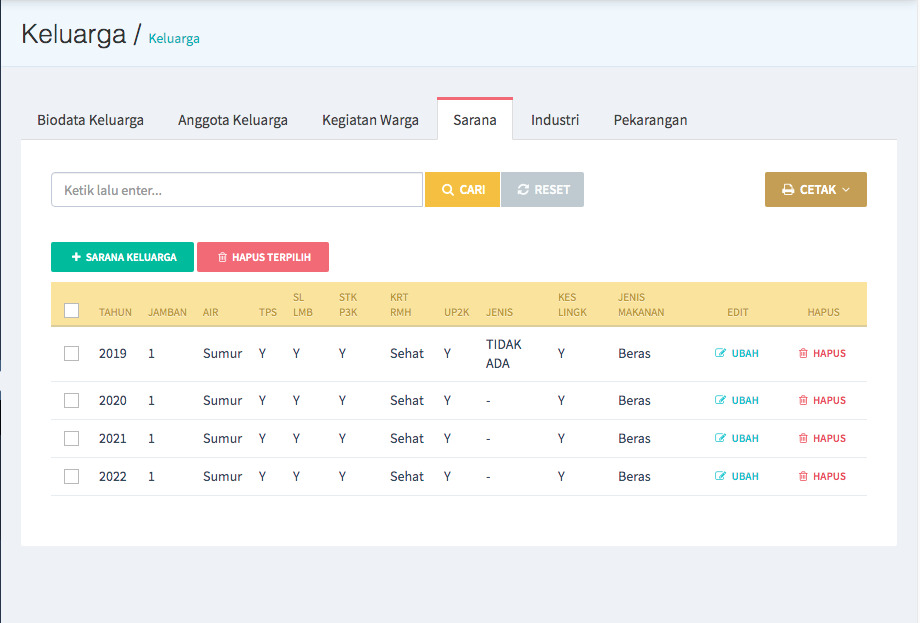920x623 pixels.
Task: Open the Pekarangan tab
Action: click(x=650, y=120)
